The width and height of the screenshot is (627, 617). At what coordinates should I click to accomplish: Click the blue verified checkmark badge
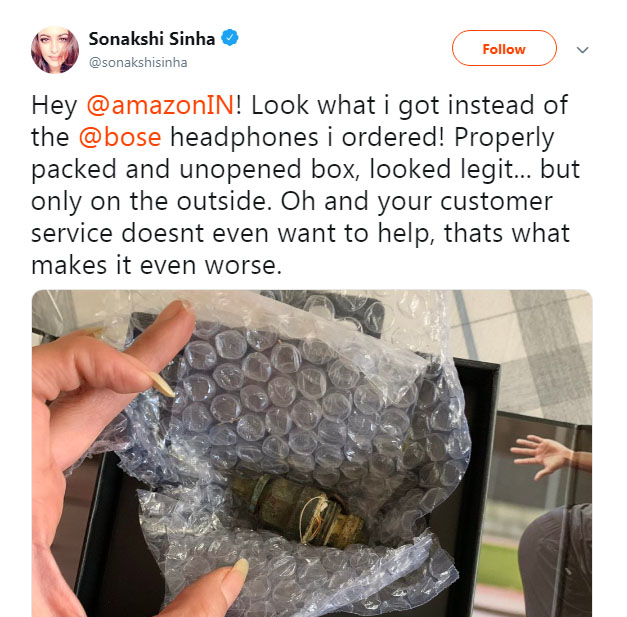(x=230, y=38)
